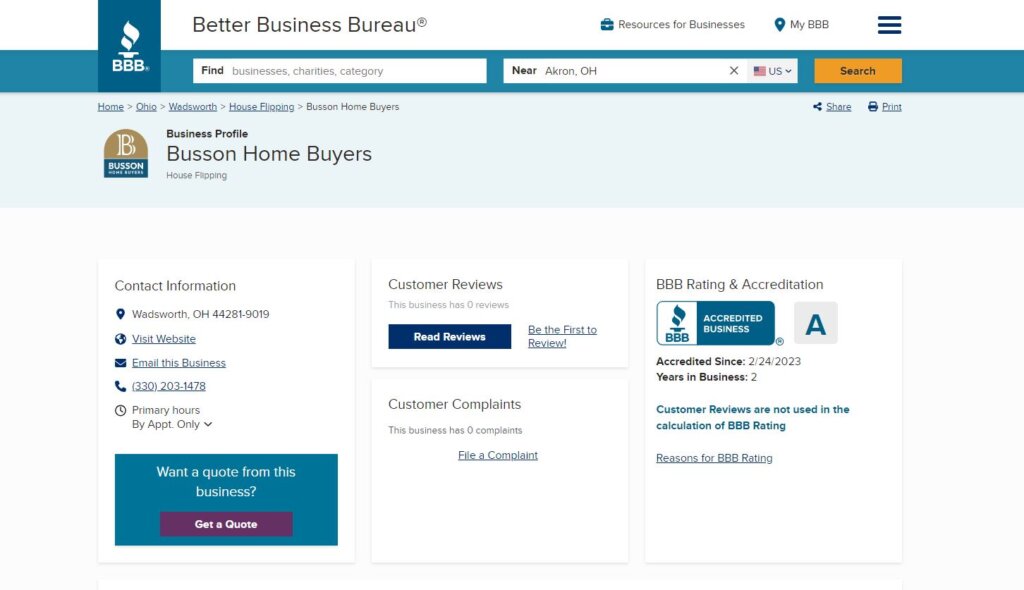1024x590 pixels.
Task: Click the Busson Home Buyers breadcrumb text
Action: pos(353,107)
